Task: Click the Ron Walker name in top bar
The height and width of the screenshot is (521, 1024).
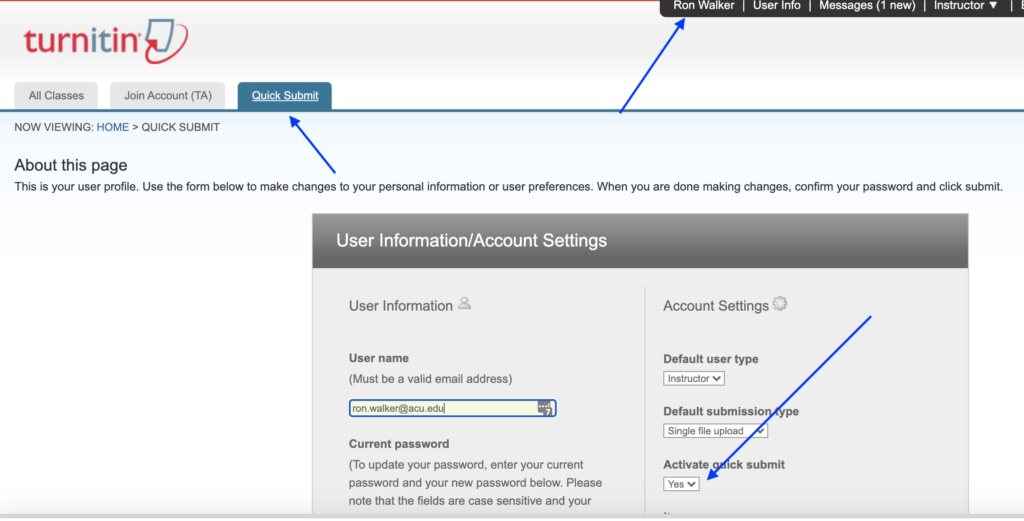Action: coord(704,6)
